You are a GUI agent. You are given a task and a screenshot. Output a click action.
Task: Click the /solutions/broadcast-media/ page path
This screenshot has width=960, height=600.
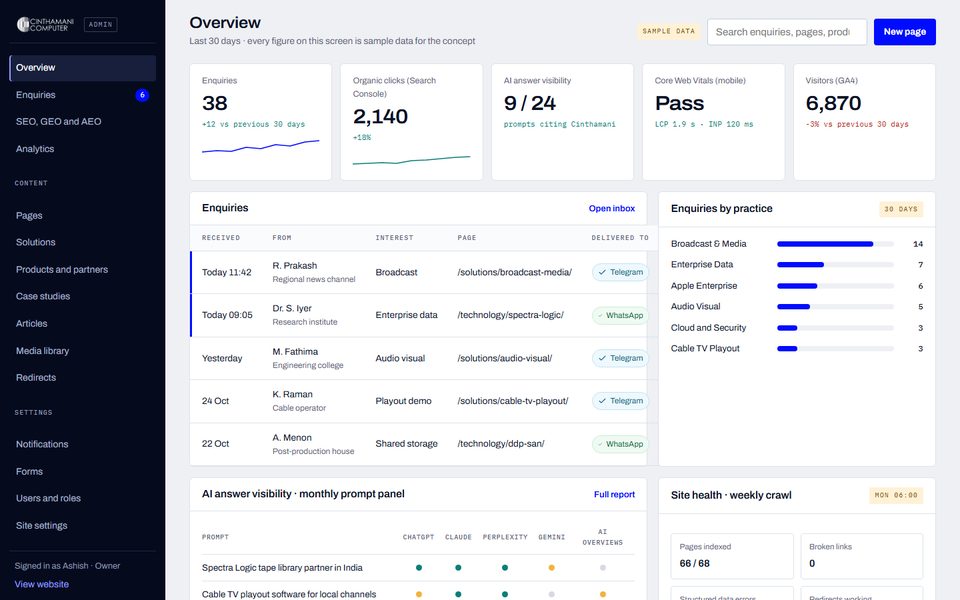click(514, 272)
